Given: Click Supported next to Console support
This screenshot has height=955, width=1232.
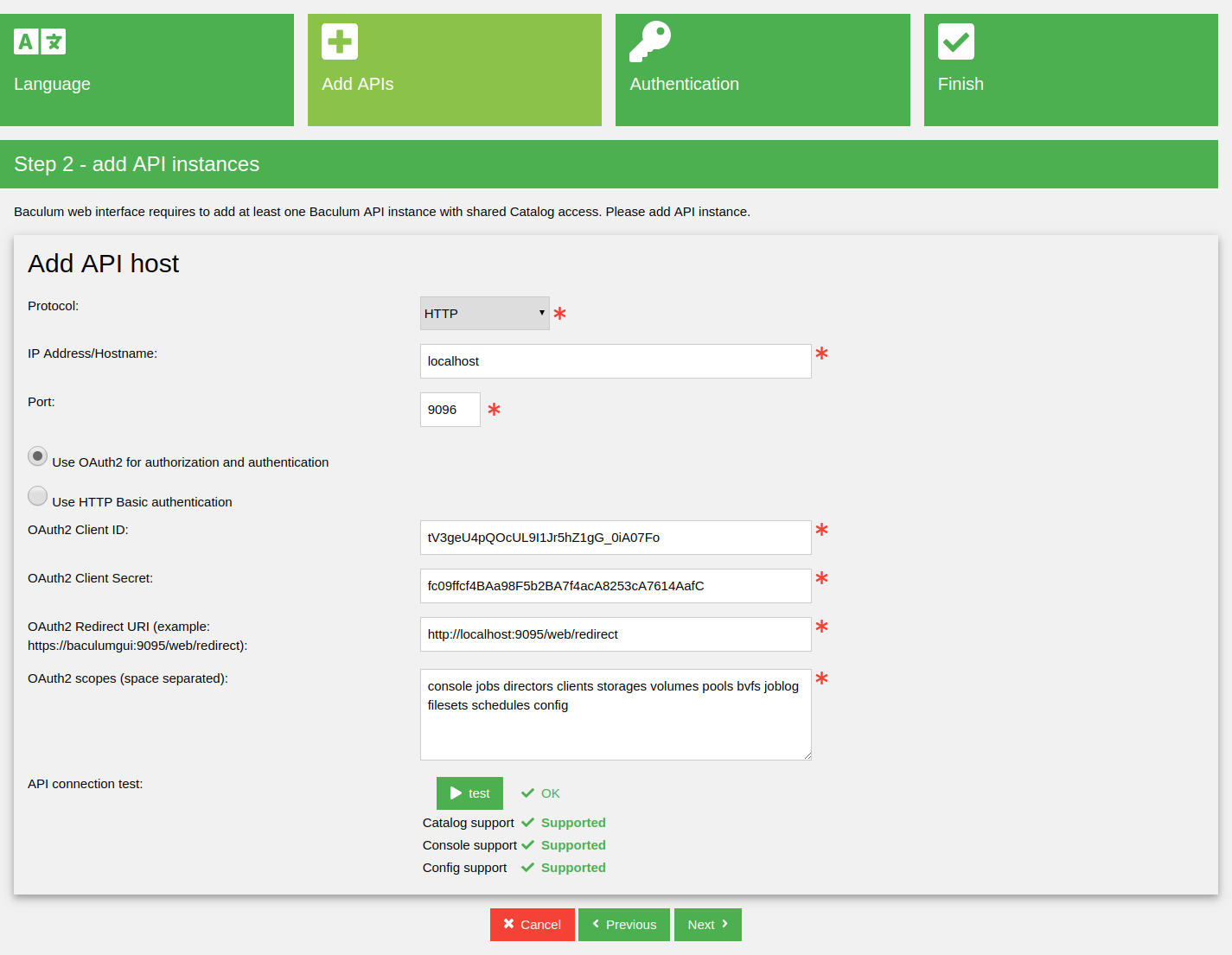Looking at the screenshot, I should pos(573,845).
